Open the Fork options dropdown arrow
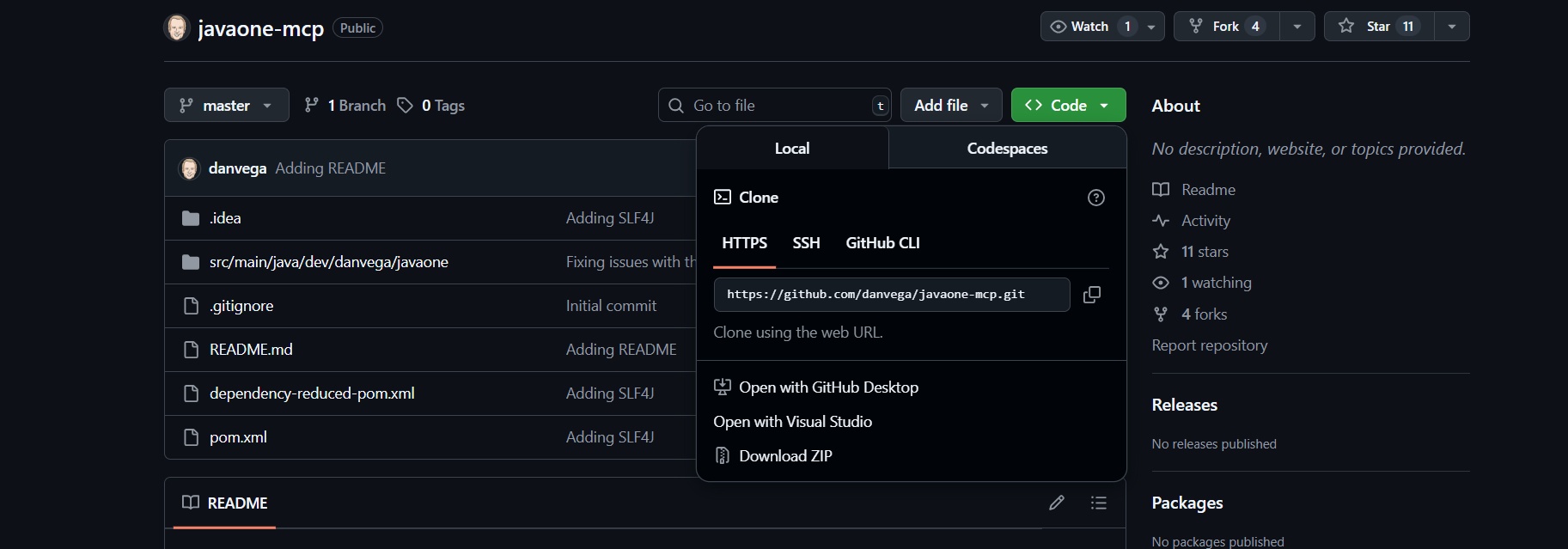The height and width of the screenshot is (549, 1568). (1297, 27)
